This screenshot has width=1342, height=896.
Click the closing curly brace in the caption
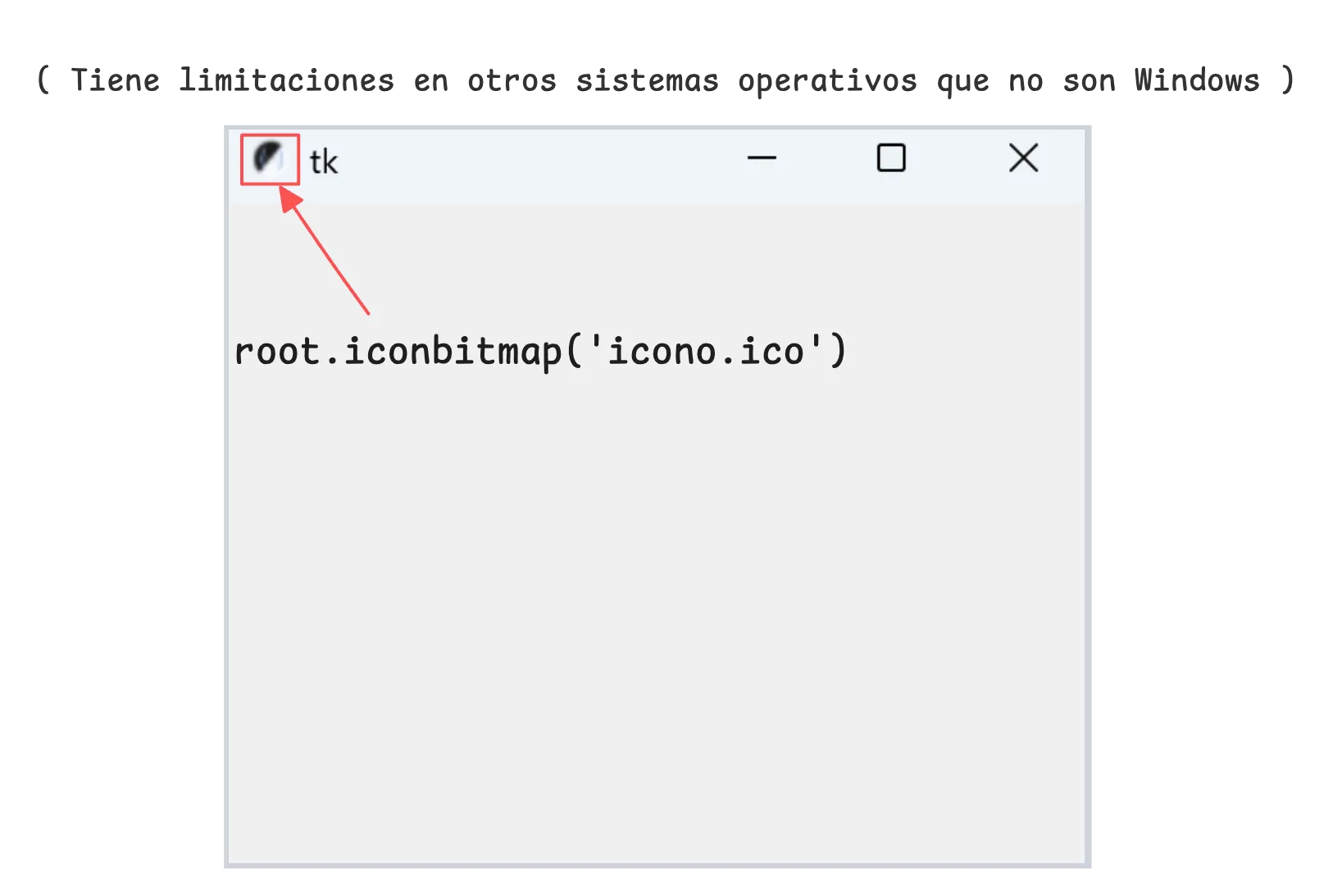(x=1289, y=80)
